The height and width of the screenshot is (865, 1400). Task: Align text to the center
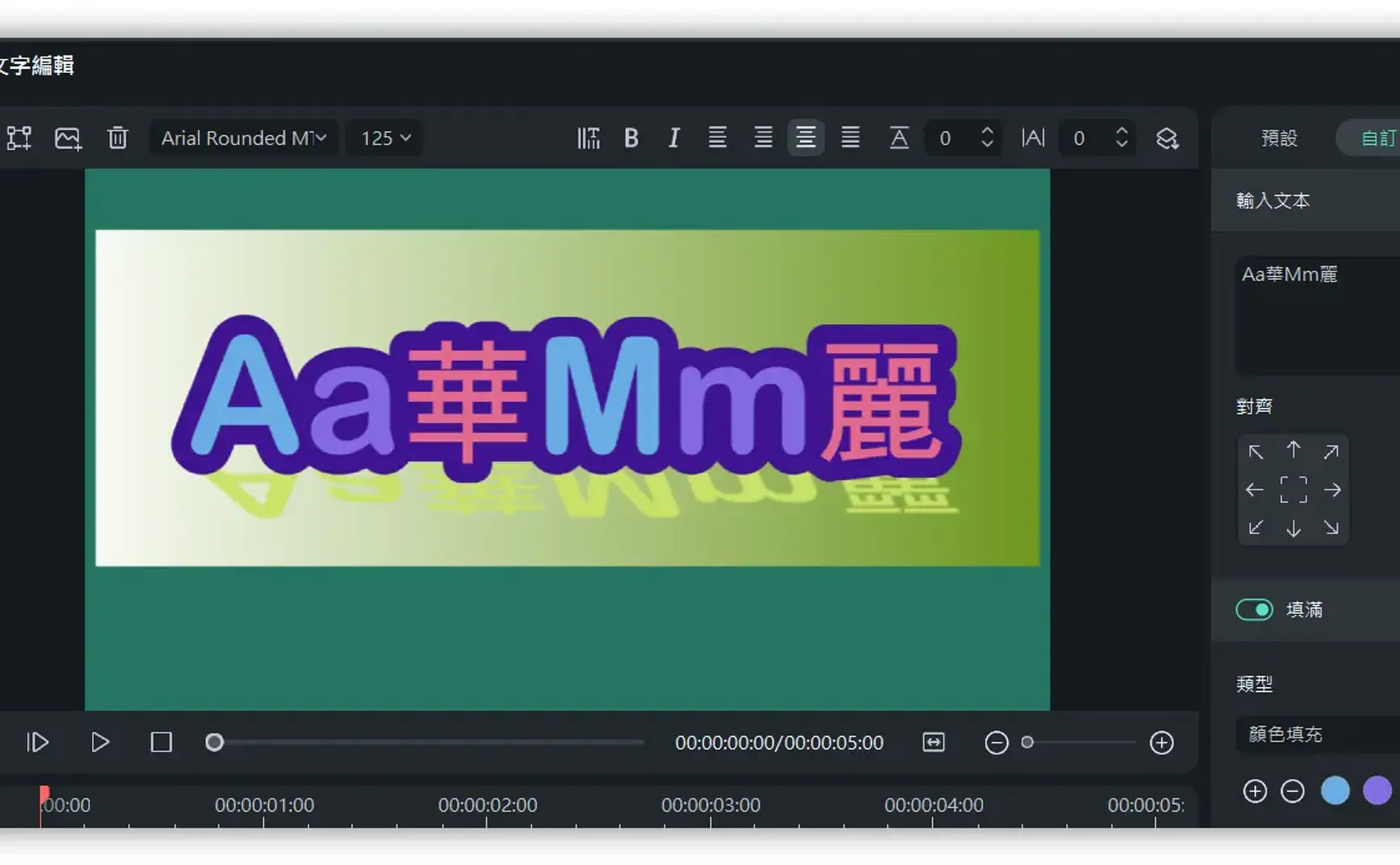1294,490
